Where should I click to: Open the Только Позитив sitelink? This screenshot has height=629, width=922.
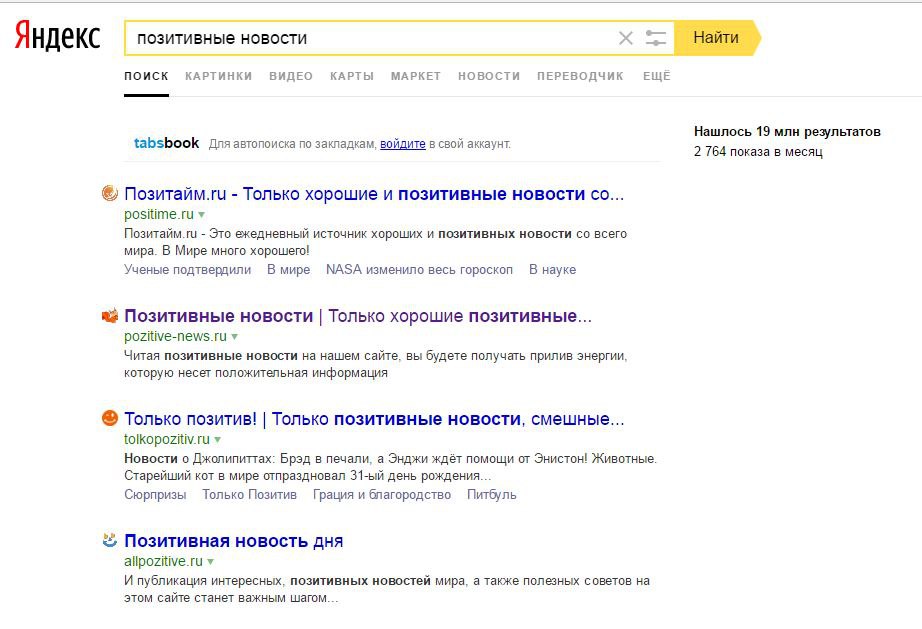tap(249, 495)
